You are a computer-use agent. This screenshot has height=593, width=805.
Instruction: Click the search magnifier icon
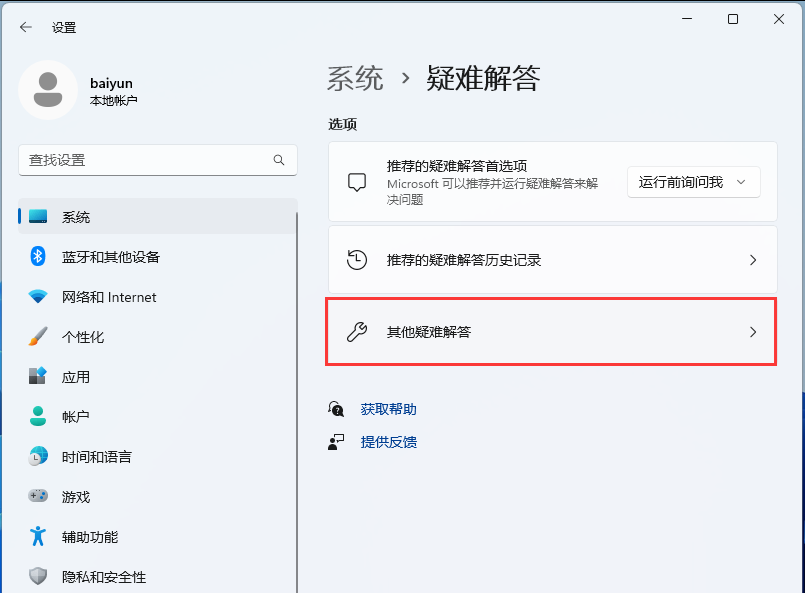[279, 160]
